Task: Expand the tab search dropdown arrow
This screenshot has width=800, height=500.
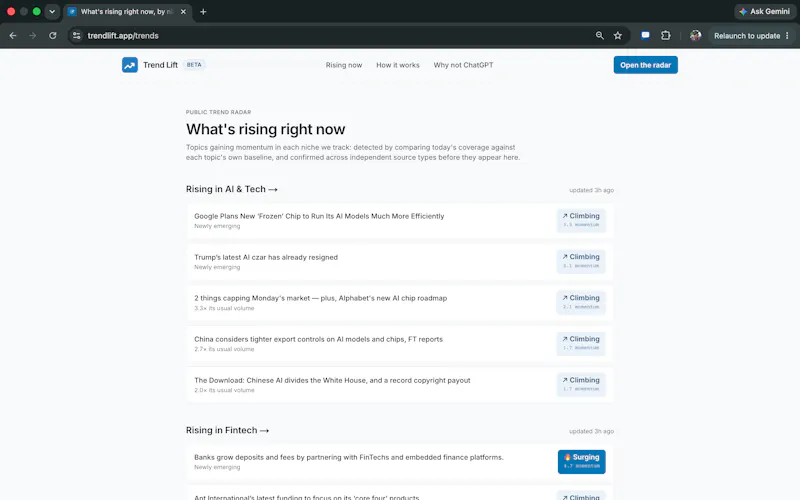Action: click(52, 12)
